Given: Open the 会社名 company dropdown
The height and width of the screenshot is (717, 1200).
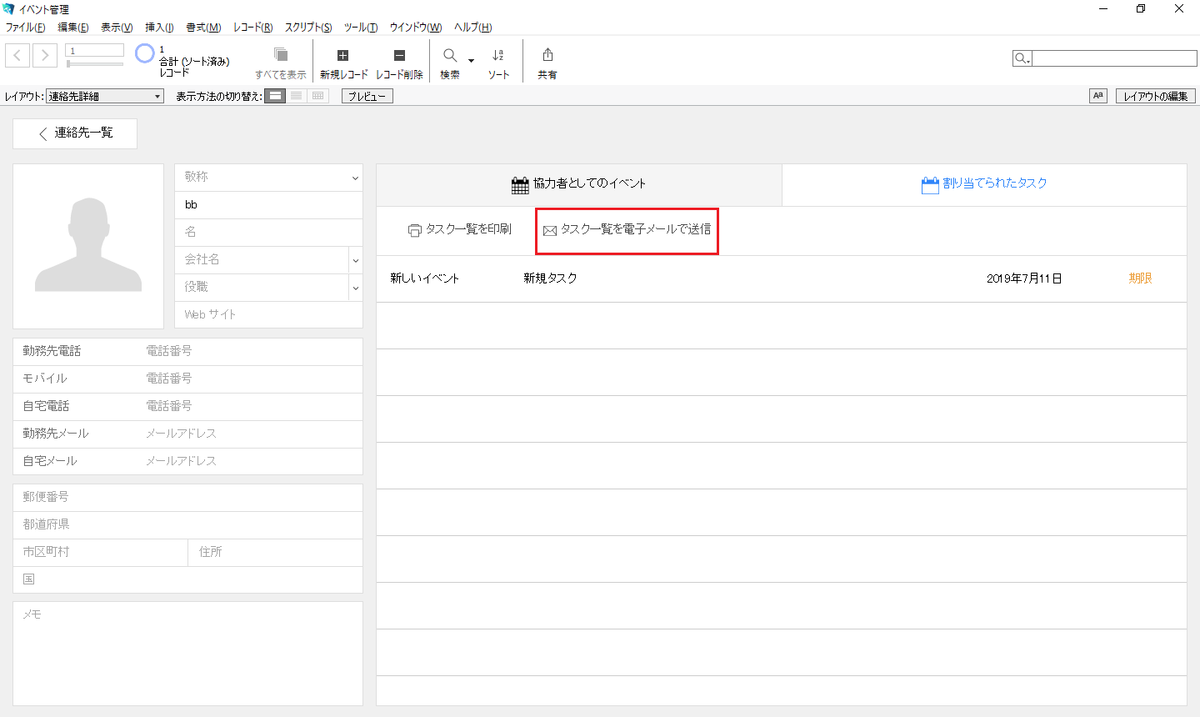Looking at the screenshot, I should tap(355, 259).
